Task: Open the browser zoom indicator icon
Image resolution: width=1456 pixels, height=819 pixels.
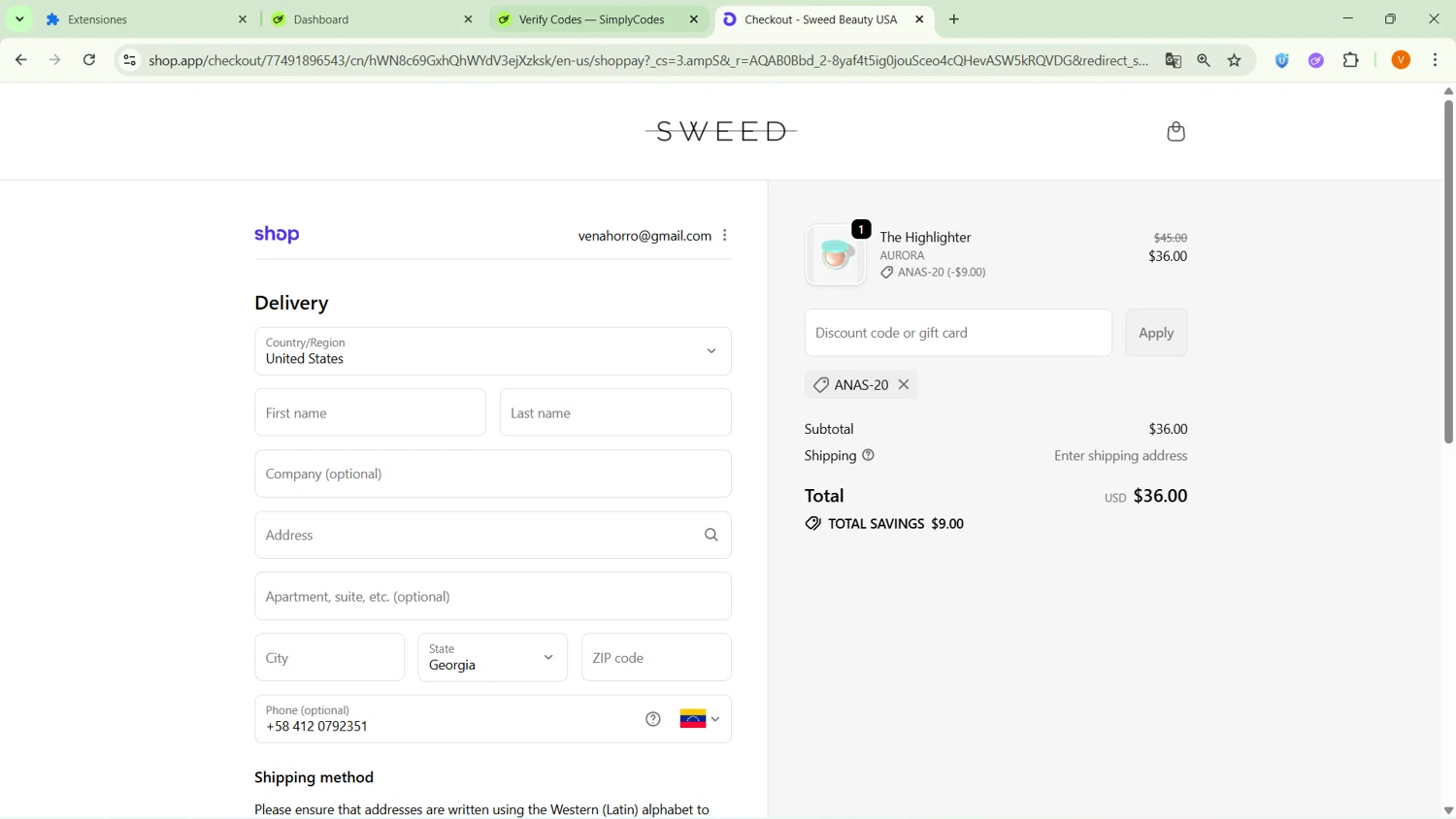Action: coord(1204,60)
